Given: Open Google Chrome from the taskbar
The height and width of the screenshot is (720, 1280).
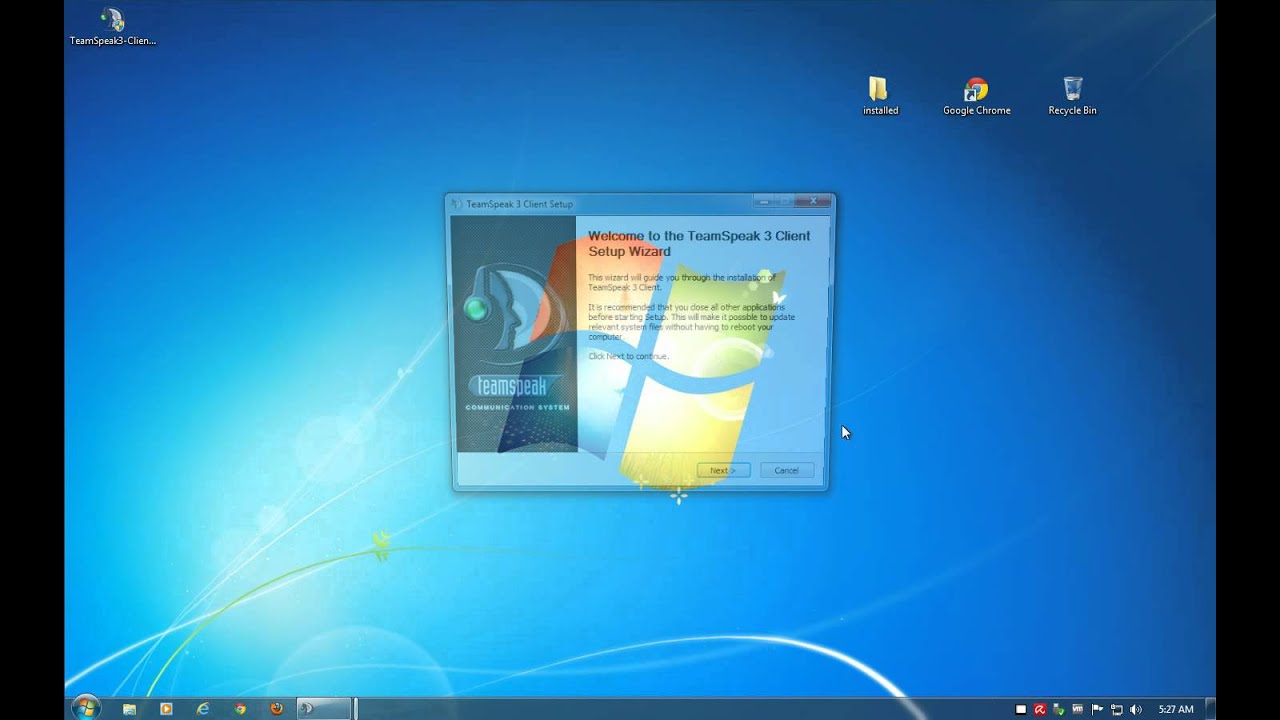Looking at the screenshot, I should coord(240,709).
